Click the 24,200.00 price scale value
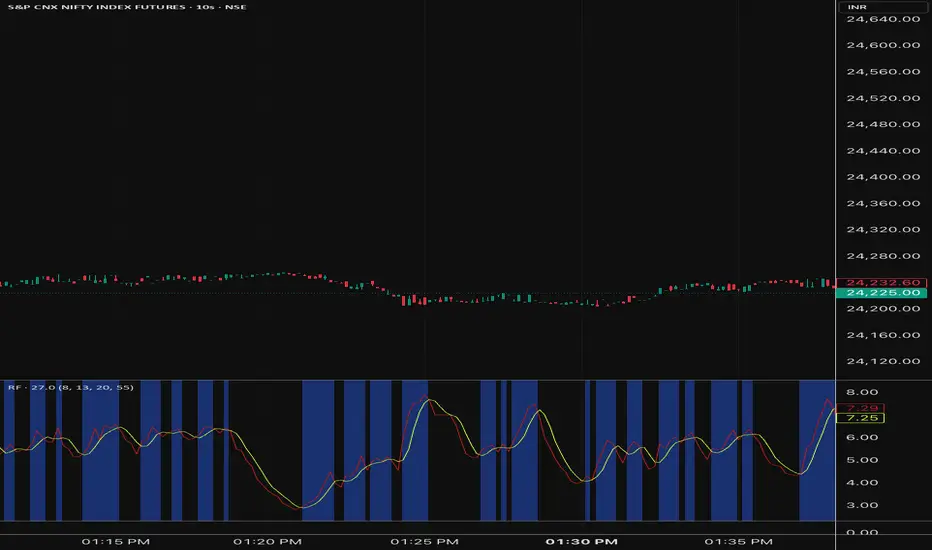932x550 pixels. 883,309
